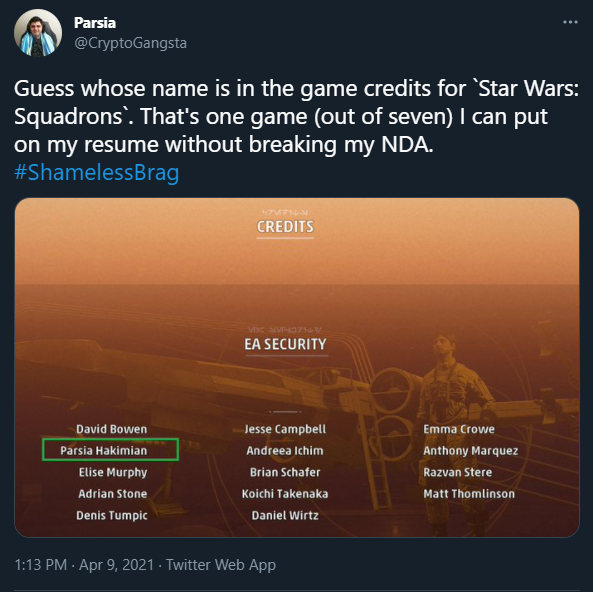
Task: Click the name Matt Thomlinson in credits
Action: pos(469,494)
